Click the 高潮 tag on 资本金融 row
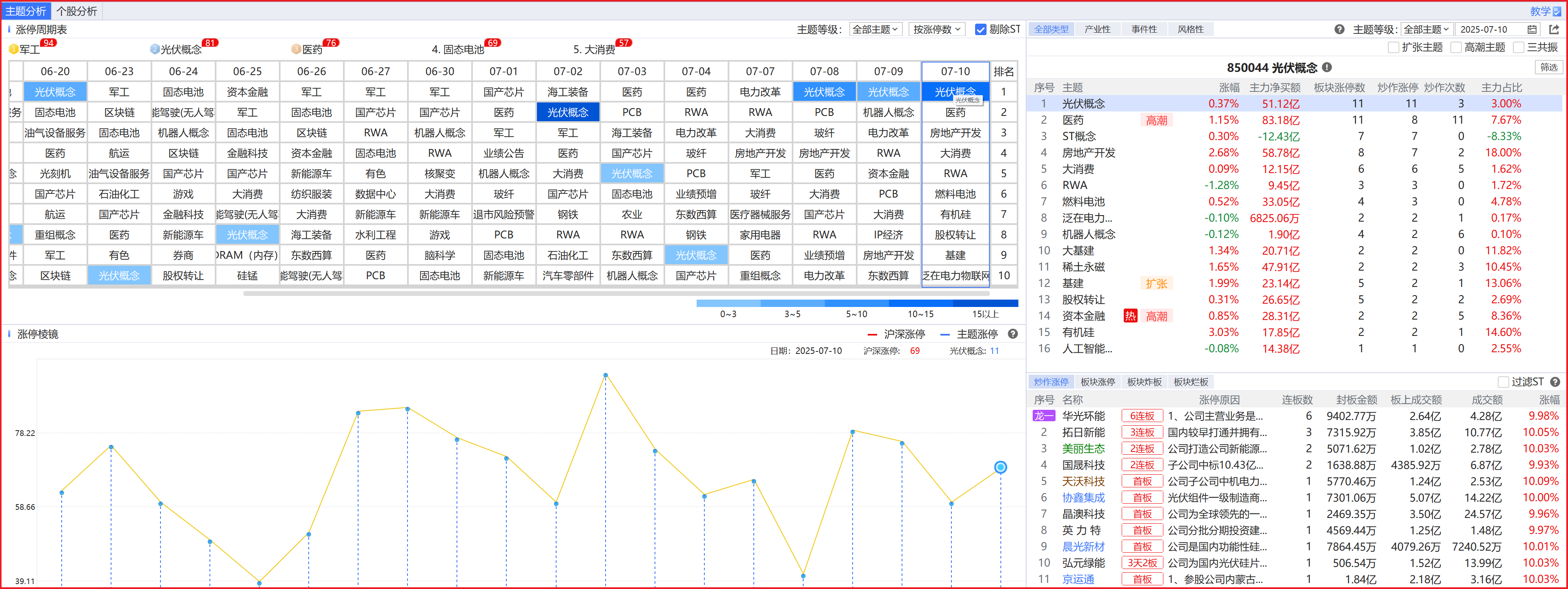1568x589 pixels. (x=1156, y=316)
